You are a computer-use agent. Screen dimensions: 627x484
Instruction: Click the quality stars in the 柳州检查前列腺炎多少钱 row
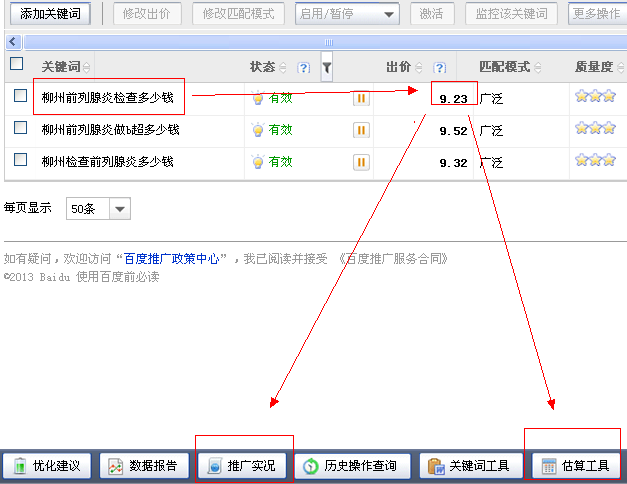[595, 160]
